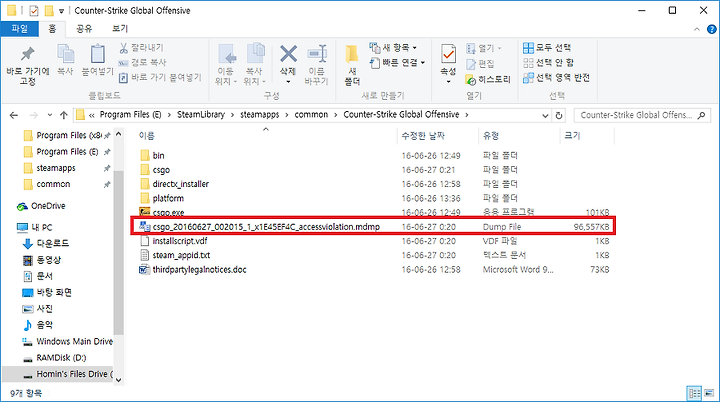Open Videos (동영상) in navigation pane

(49, 260)
